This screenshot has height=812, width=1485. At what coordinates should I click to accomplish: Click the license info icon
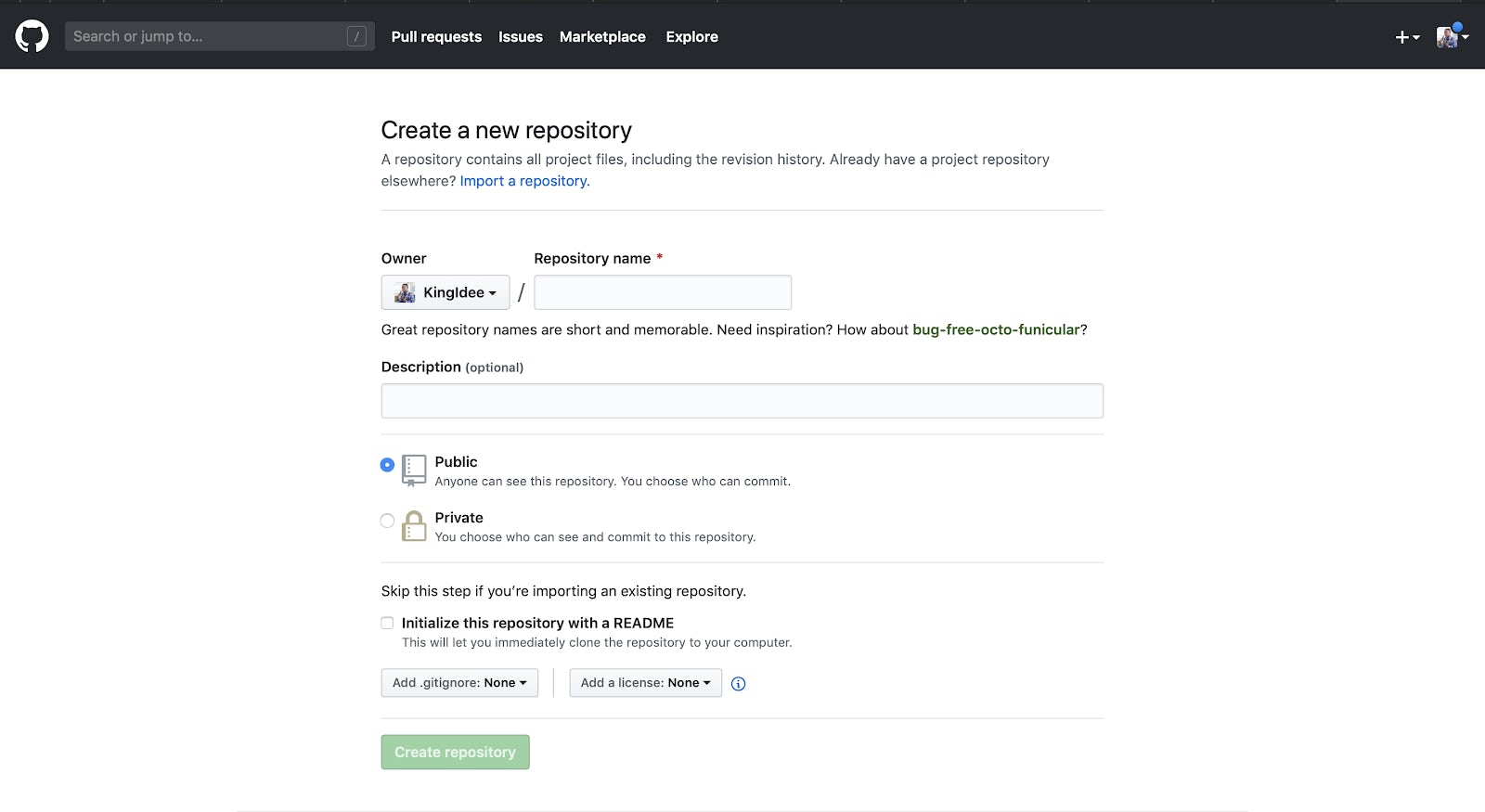click(738, 684)
